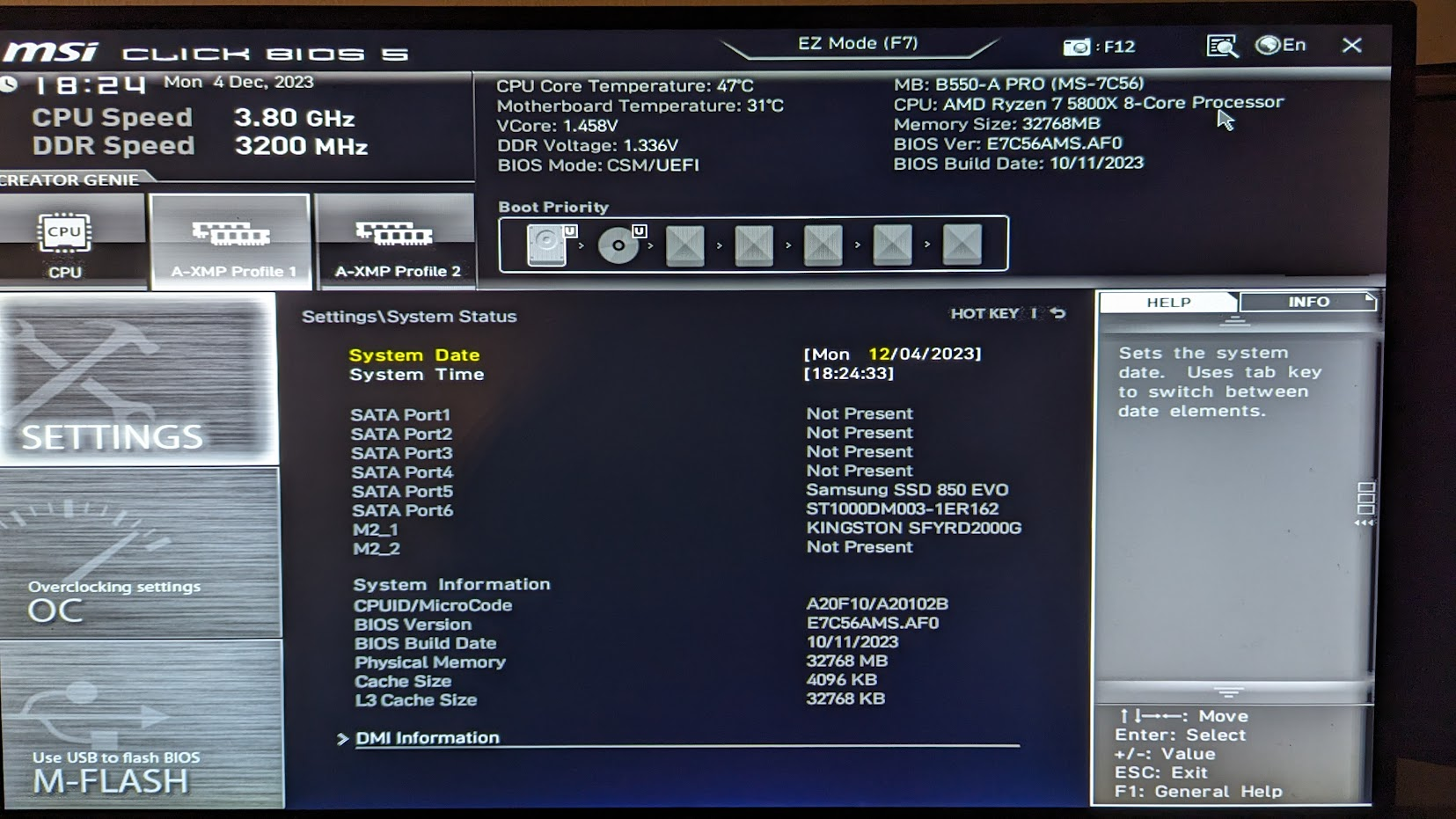Open M-FLASH USB BIOS flash section

pos(141,724)
